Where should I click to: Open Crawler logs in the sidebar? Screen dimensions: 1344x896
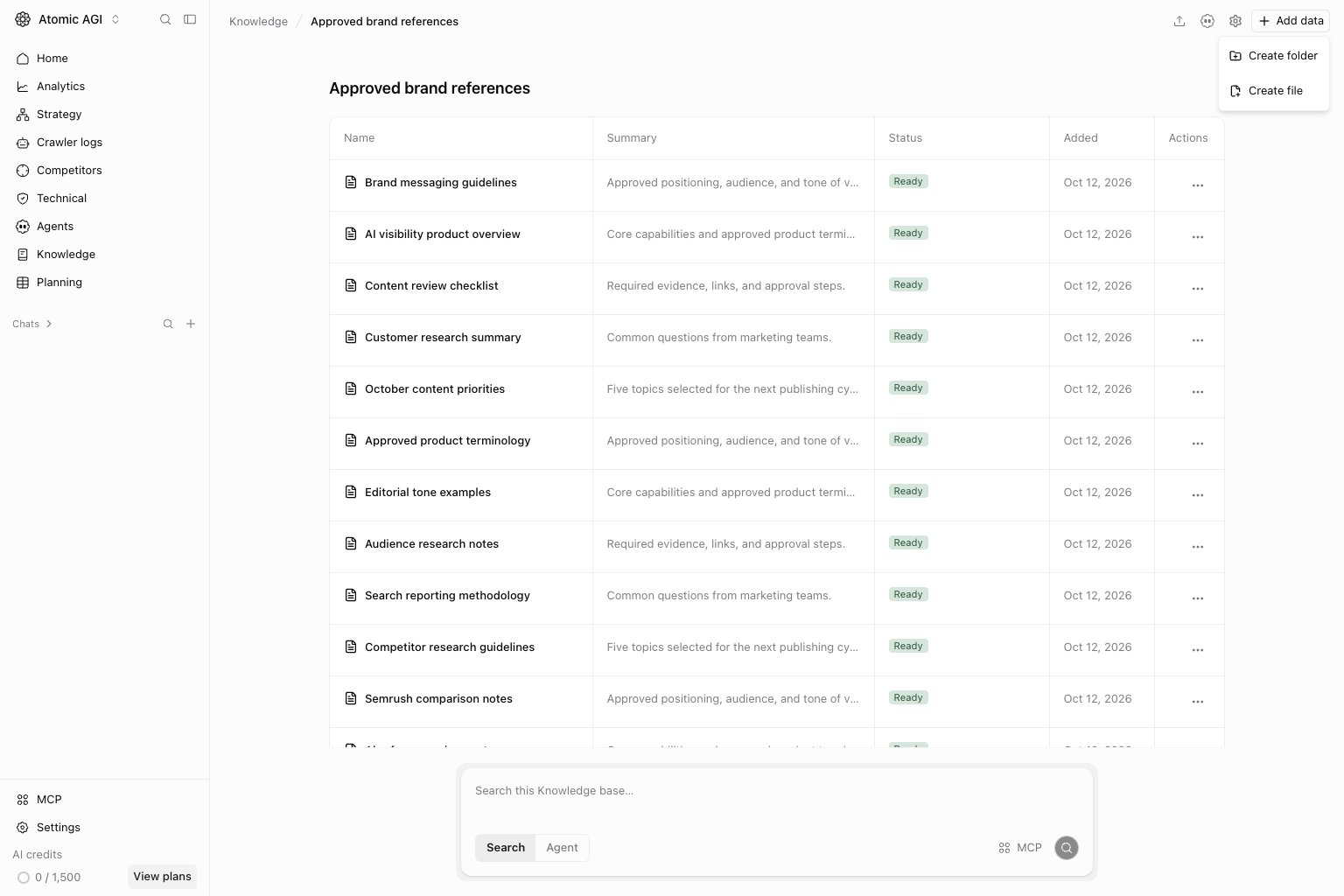pos(105,143)
